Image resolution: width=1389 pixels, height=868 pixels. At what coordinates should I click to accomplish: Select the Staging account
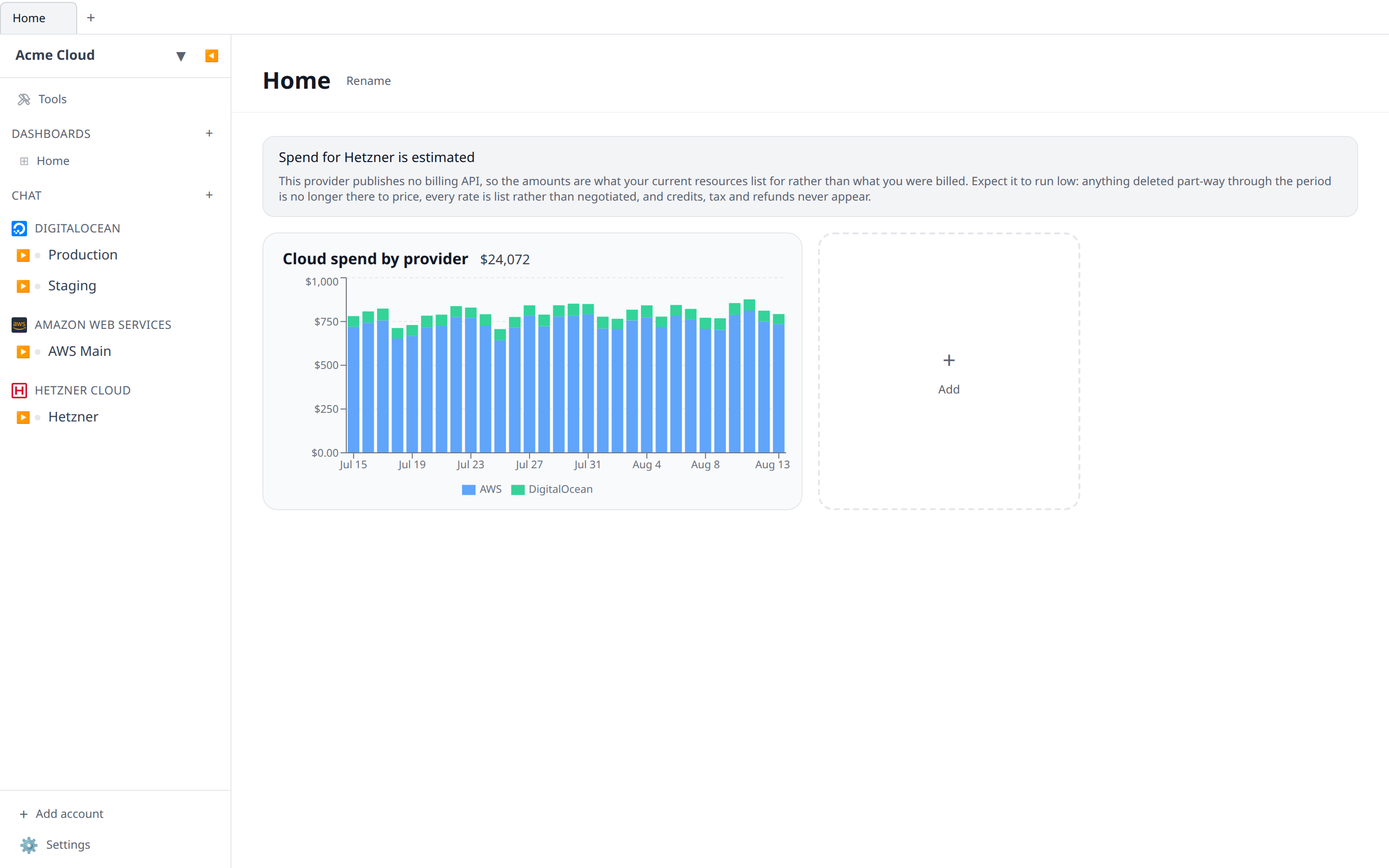click(x=72, y=286)
